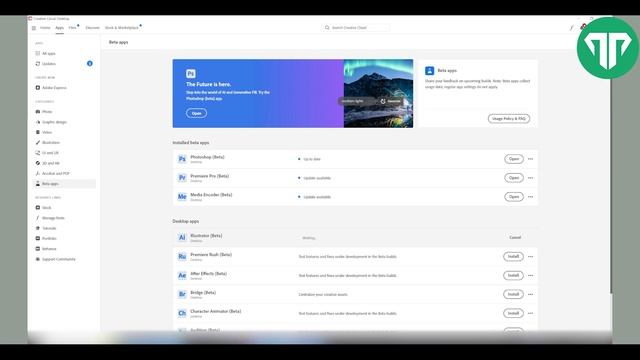Image resolution: width=640 pixels, height=360 pixels.
Task: Click the Illustrator (Beta) Ai icon
Action: (182, 237)
